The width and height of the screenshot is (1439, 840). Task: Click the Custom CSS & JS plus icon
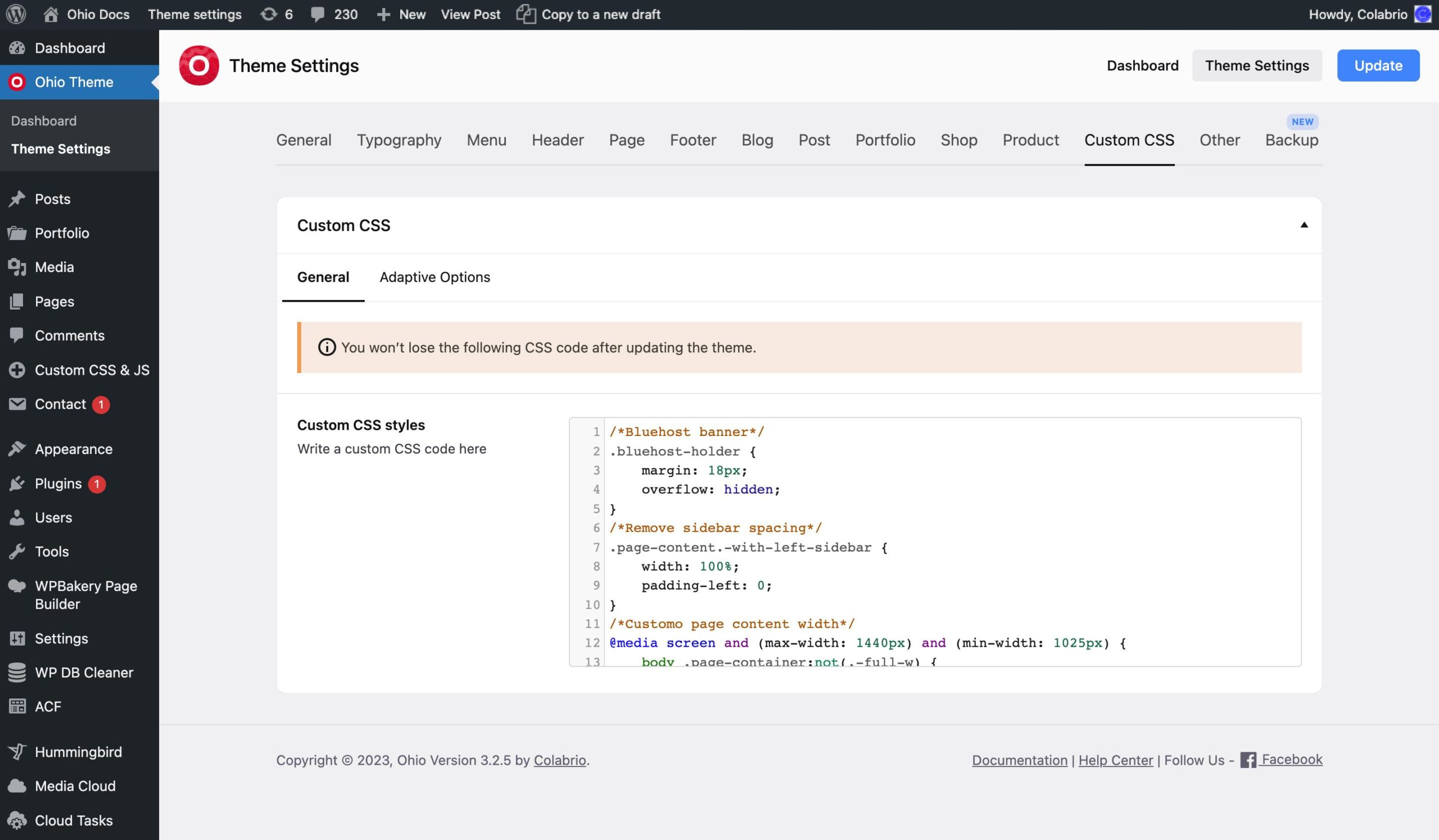tap(17, 370)
